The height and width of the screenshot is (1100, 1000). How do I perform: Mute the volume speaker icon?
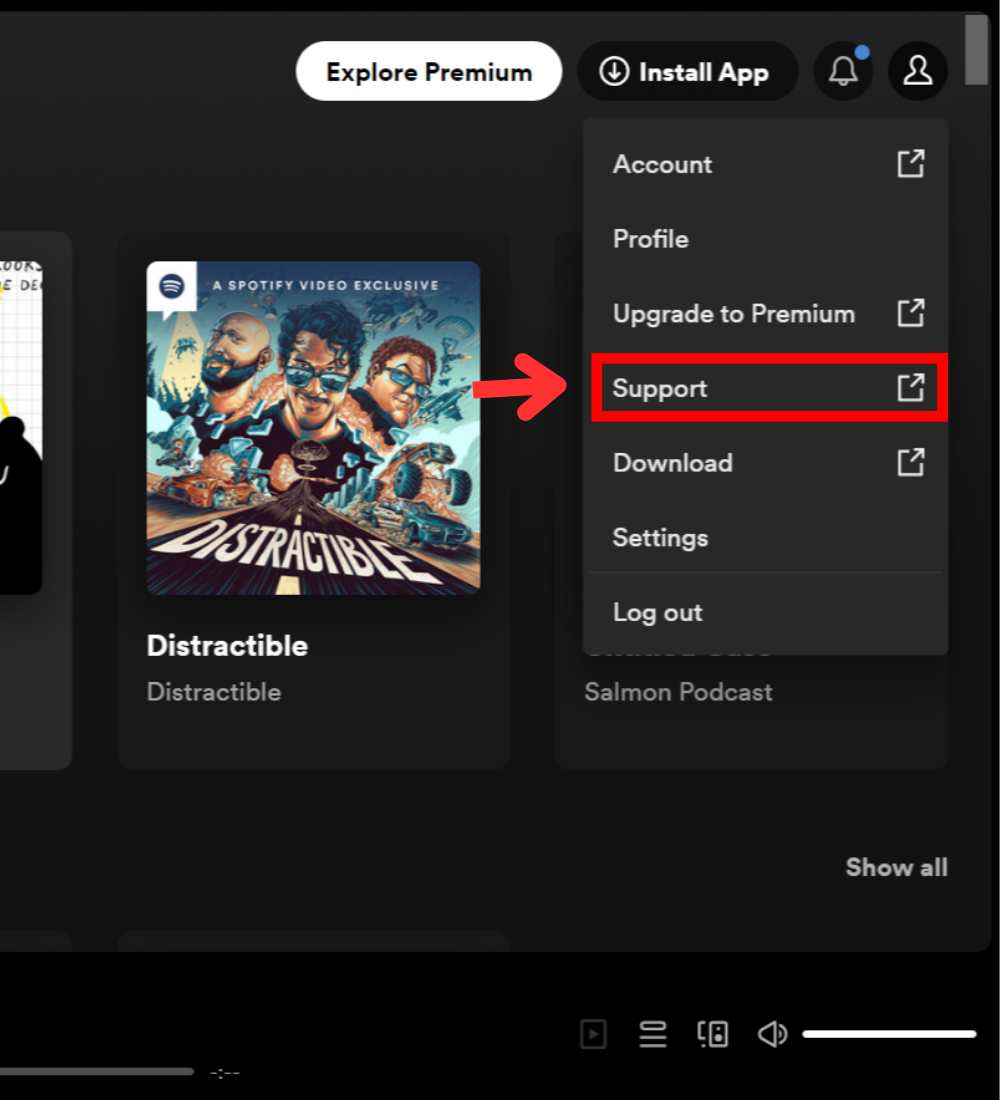(772, 1034)
